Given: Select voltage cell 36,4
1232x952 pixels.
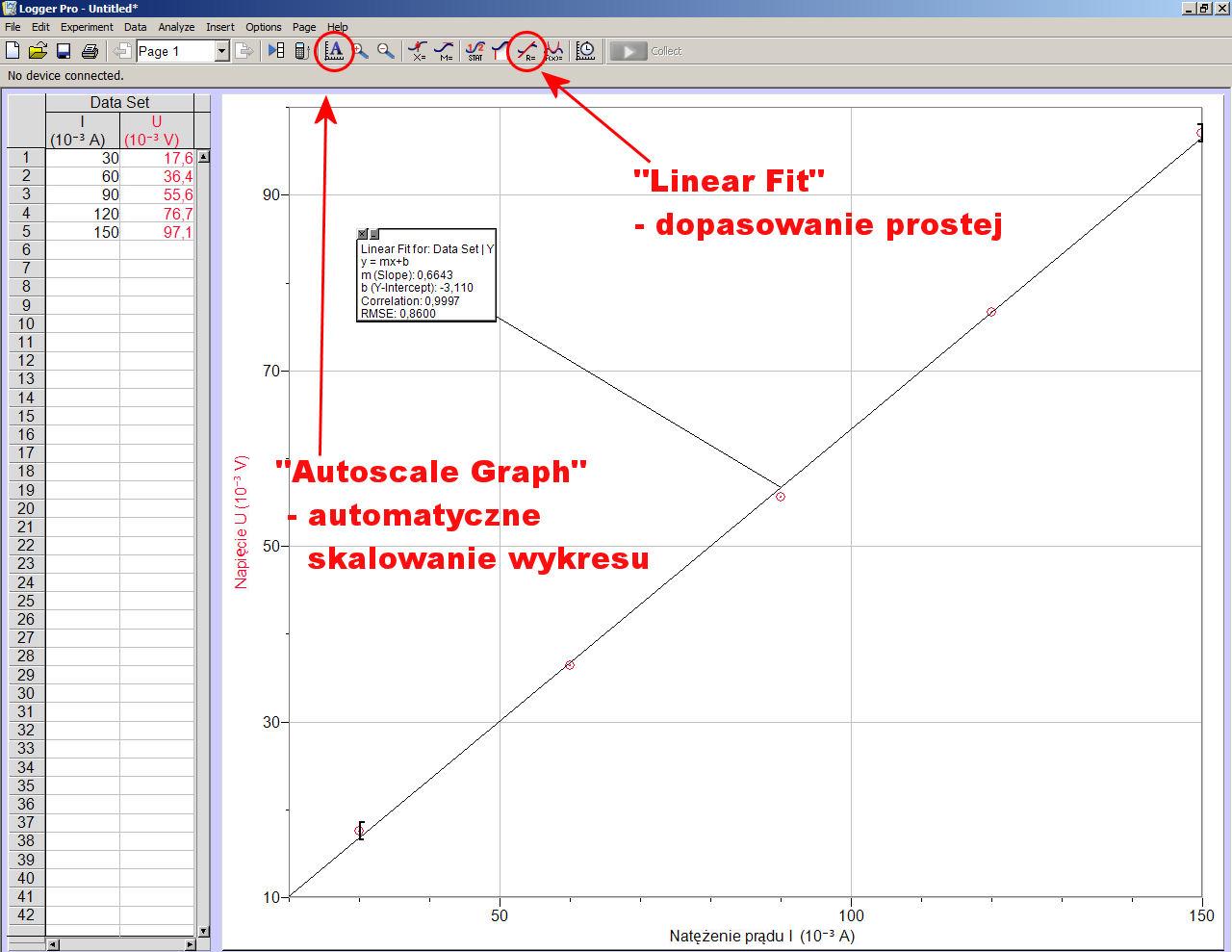Looking at the screenshot, I should coord(157,176).
